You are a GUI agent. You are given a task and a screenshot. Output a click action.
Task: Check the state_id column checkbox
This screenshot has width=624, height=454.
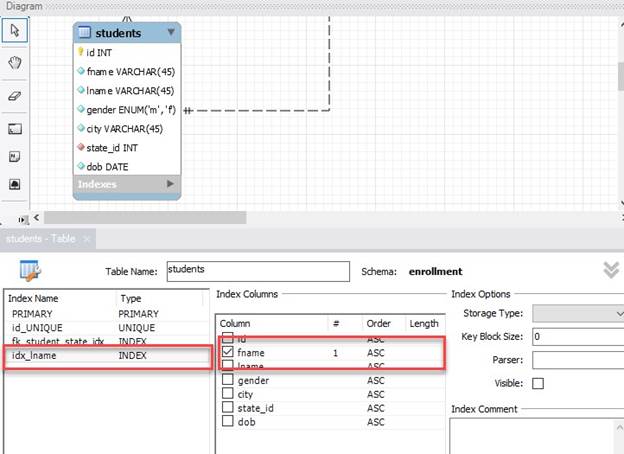pyautogui.click(x=228, y=407)
